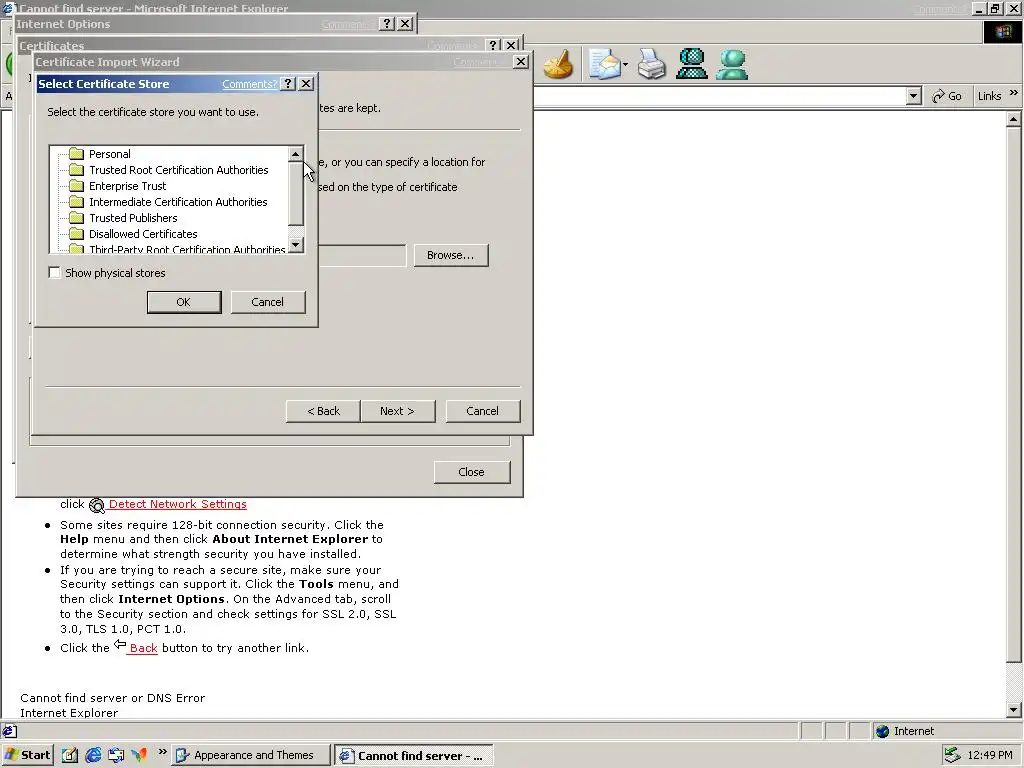Click the Enterprise Trust folder icon
Image resolution: width=1024 pixels, height=768 pixels.
(x=77, y=186)
